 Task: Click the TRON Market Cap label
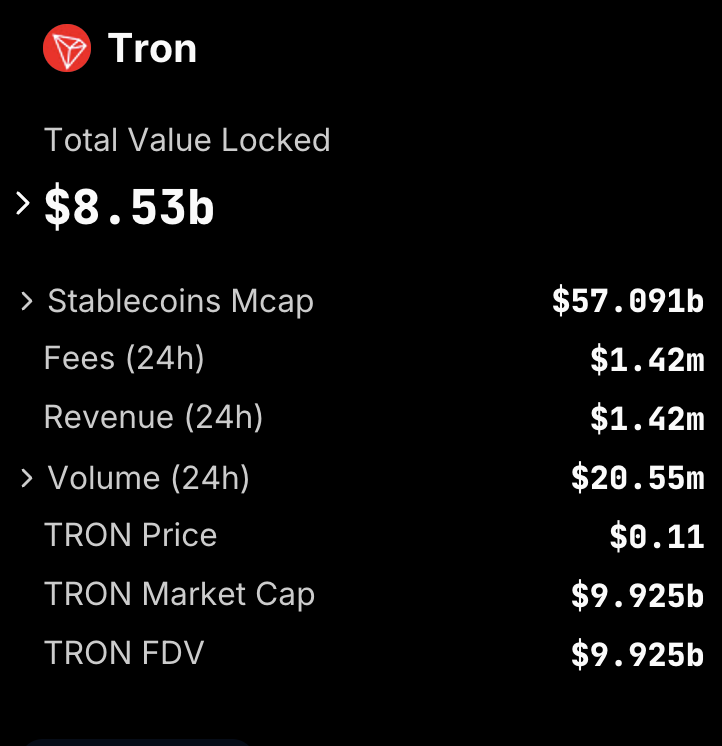(179, 594)
